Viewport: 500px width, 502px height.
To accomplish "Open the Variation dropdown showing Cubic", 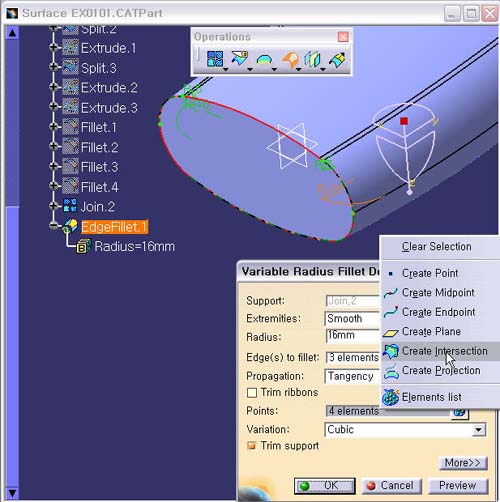I will (479, 429).
